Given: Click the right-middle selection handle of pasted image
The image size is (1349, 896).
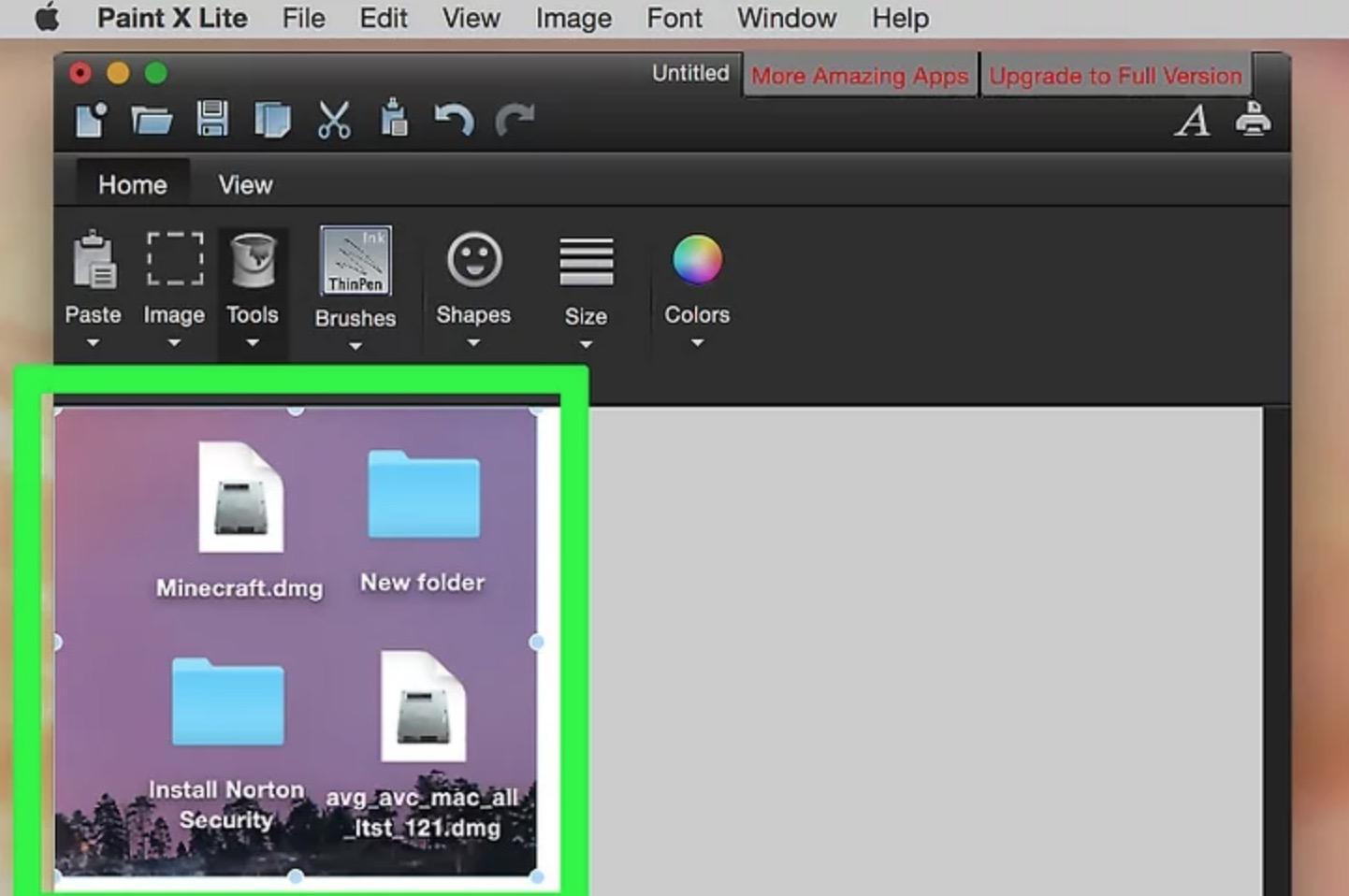Looking at the screenshot, I should pos(536,643).
